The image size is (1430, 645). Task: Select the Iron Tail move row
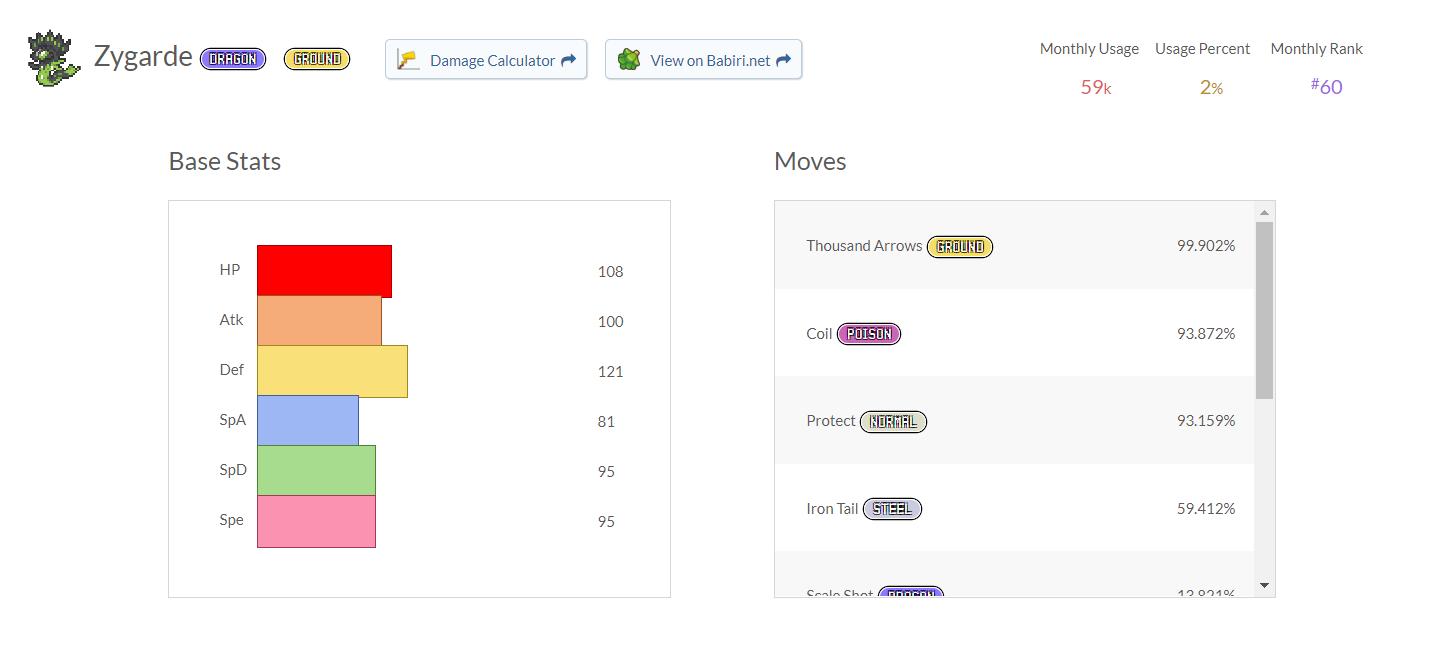click(x=1014, y=509)
